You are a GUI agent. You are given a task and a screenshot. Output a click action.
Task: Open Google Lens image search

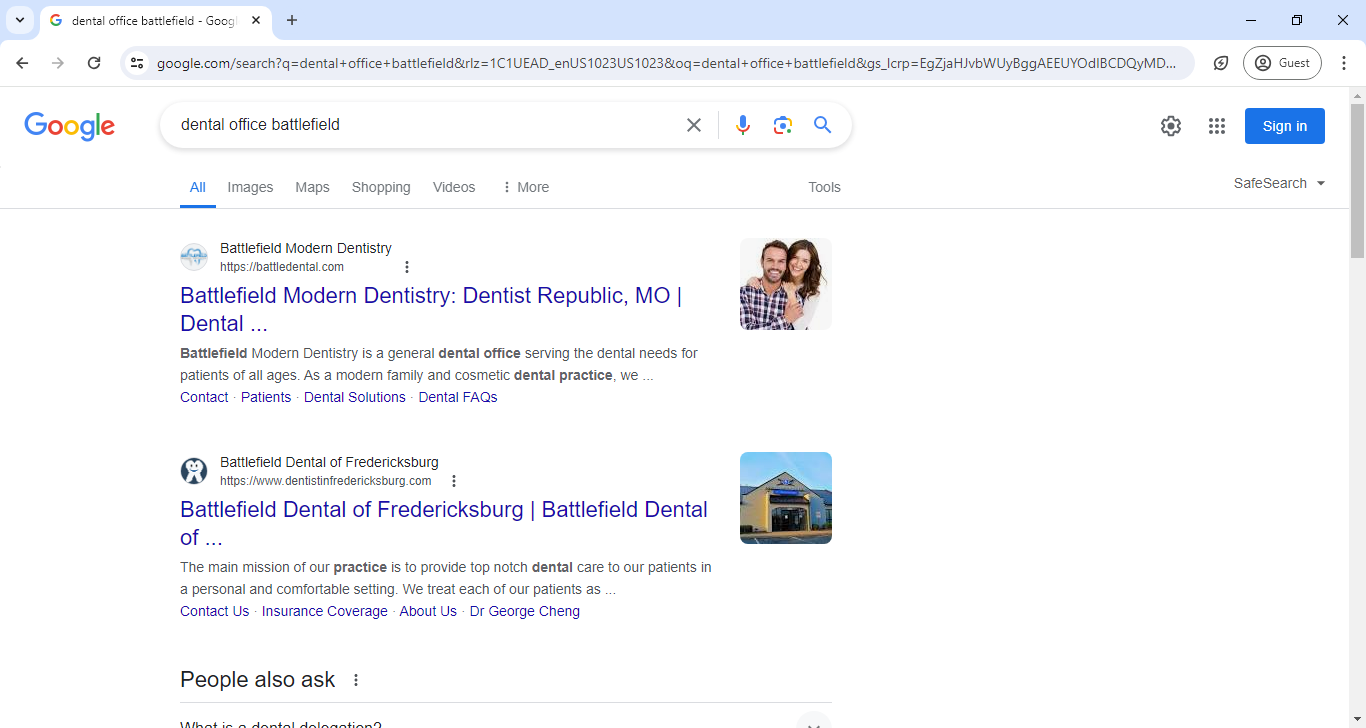[x=782, y=125]
